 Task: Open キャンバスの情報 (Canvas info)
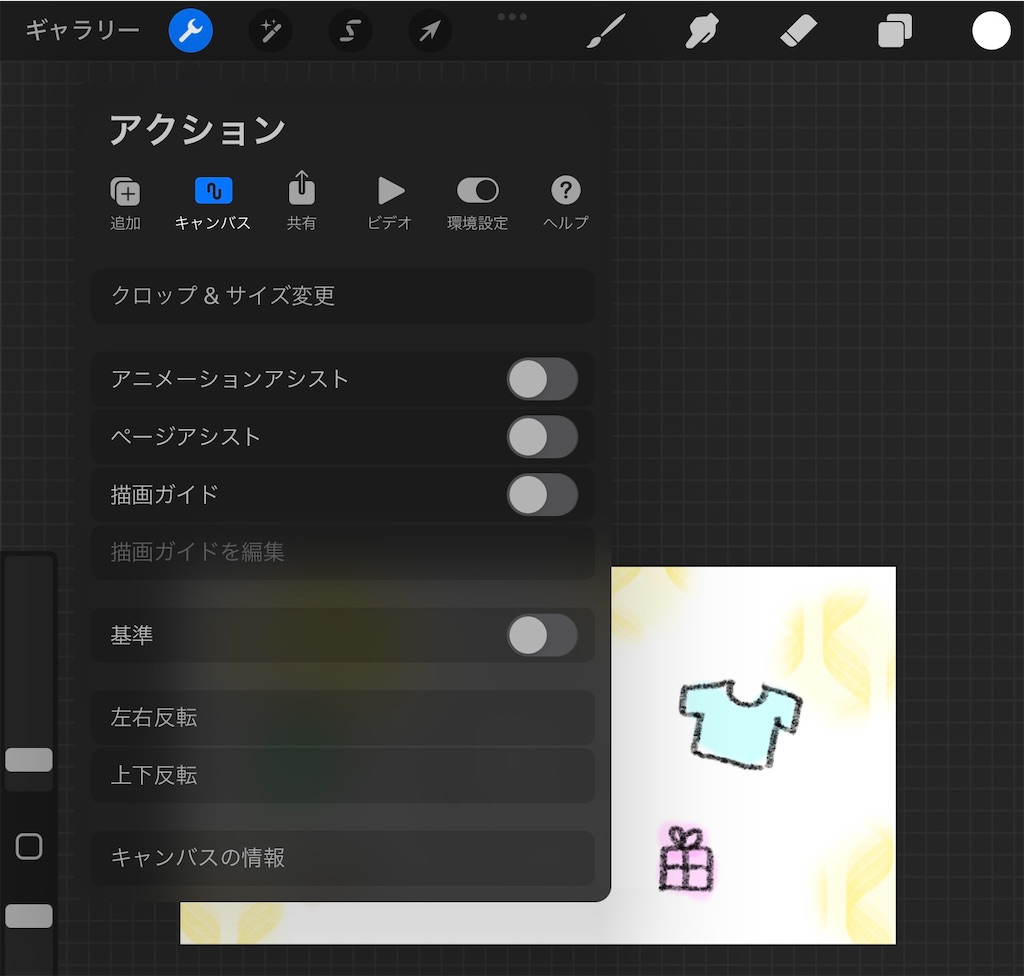(343, 858)
